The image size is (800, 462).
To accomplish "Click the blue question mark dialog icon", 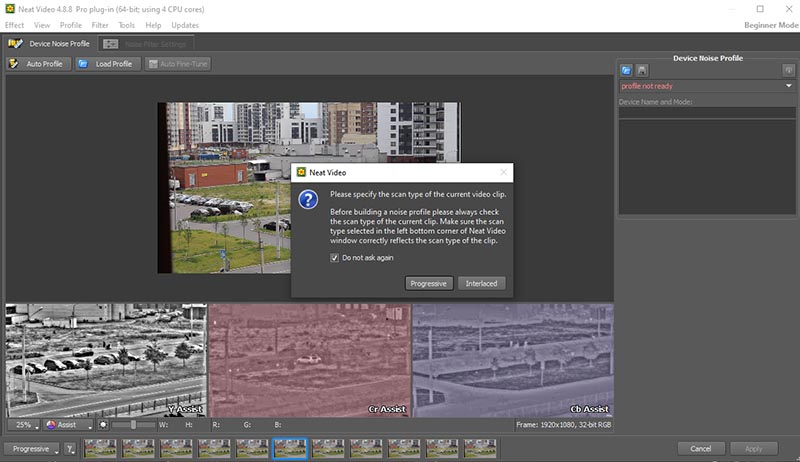I will (x=308, y=199).
